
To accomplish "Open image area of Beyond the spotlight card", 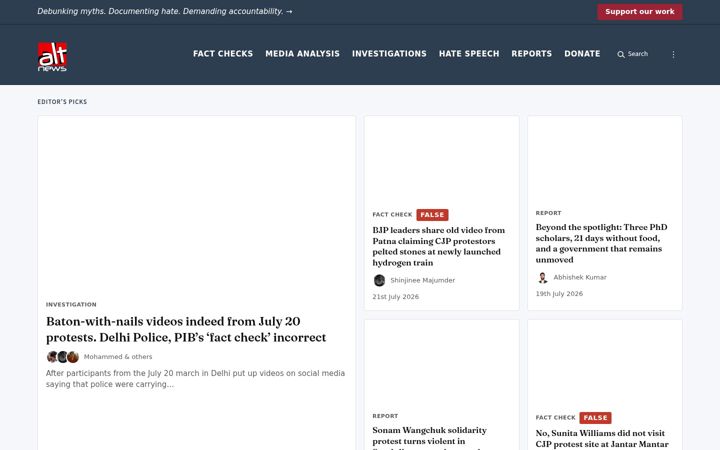I will (x=605, y=159).
